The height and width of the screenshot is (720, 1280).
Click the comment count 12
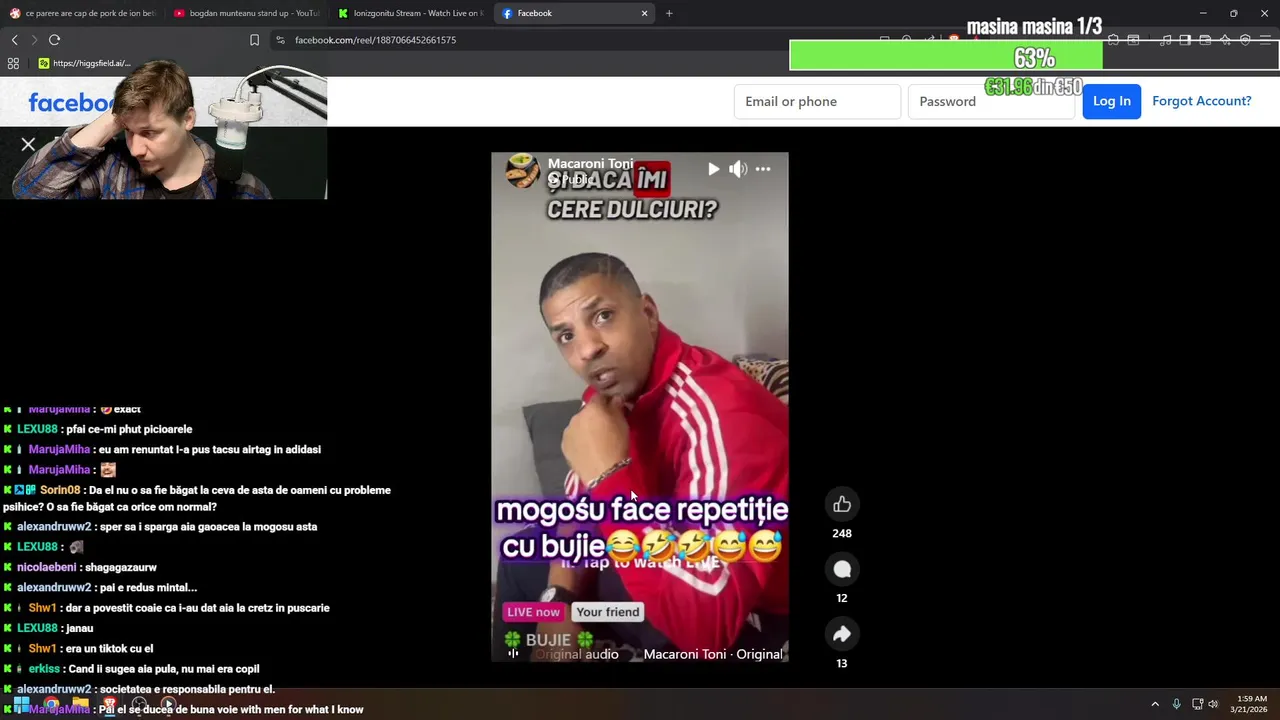click(x=842, y=598)
